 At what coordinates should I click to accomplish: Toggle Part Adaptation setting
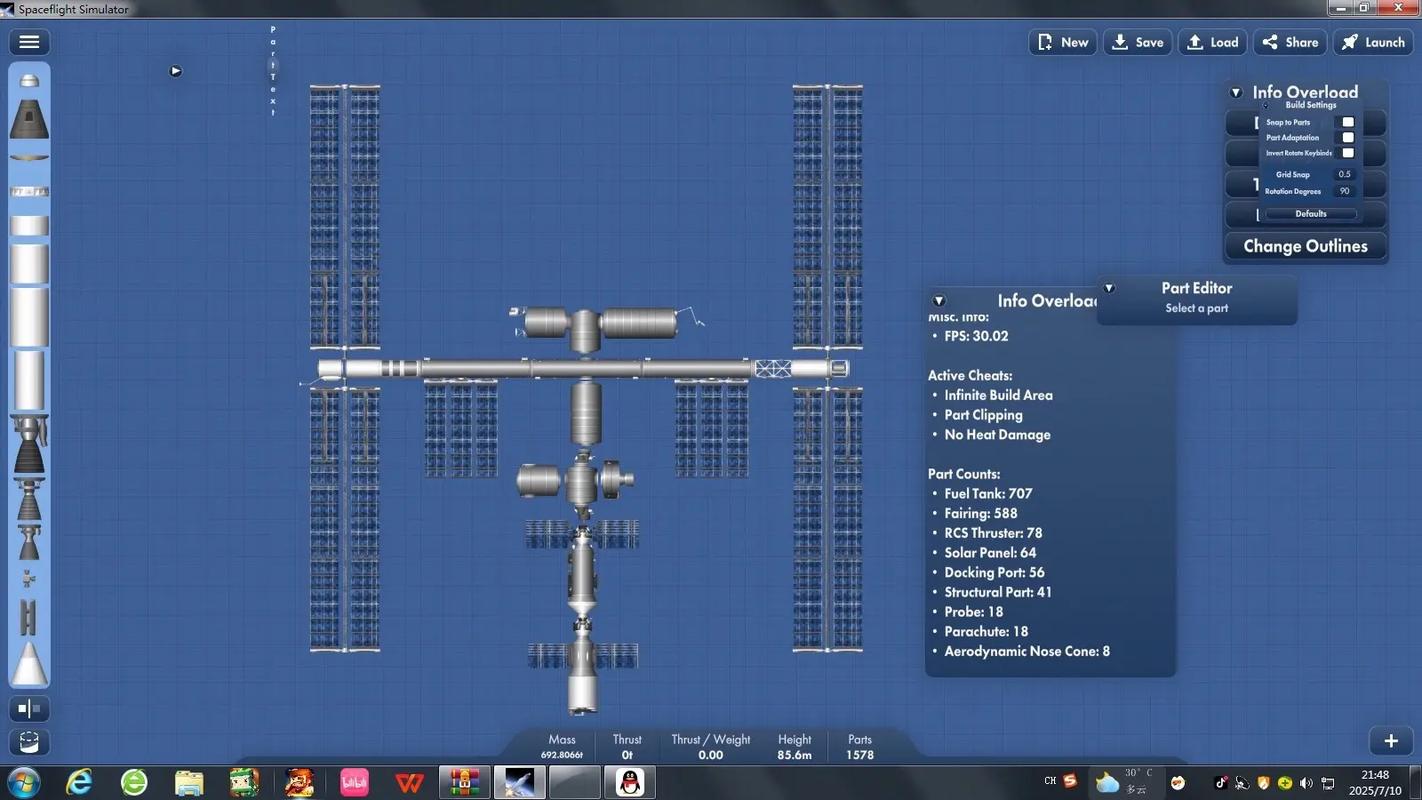(1347, 138)
